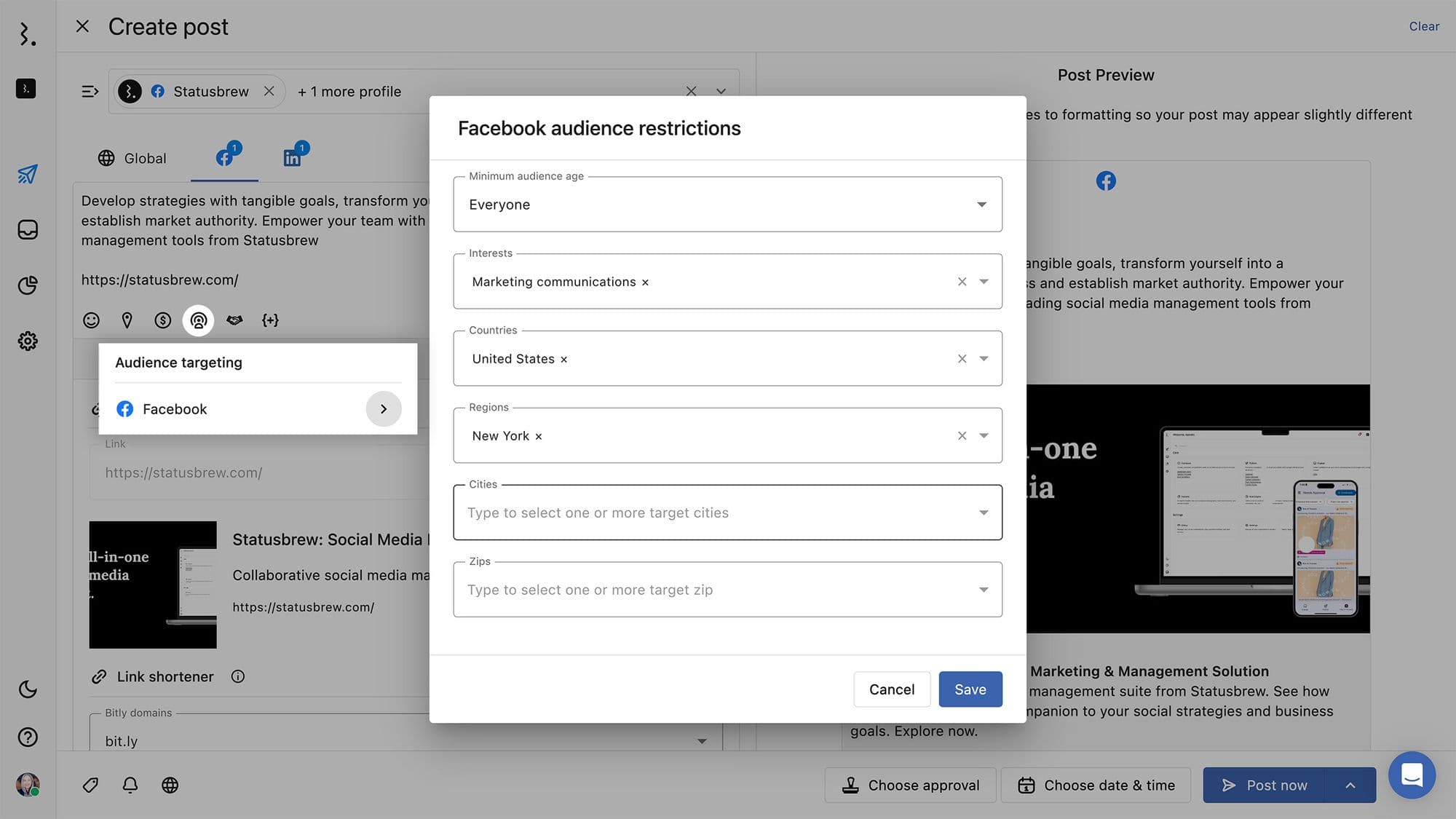1456x819 pixels.
Task: Open the chat support widget
Action: pyautogui.click(x=1412, y=775)
